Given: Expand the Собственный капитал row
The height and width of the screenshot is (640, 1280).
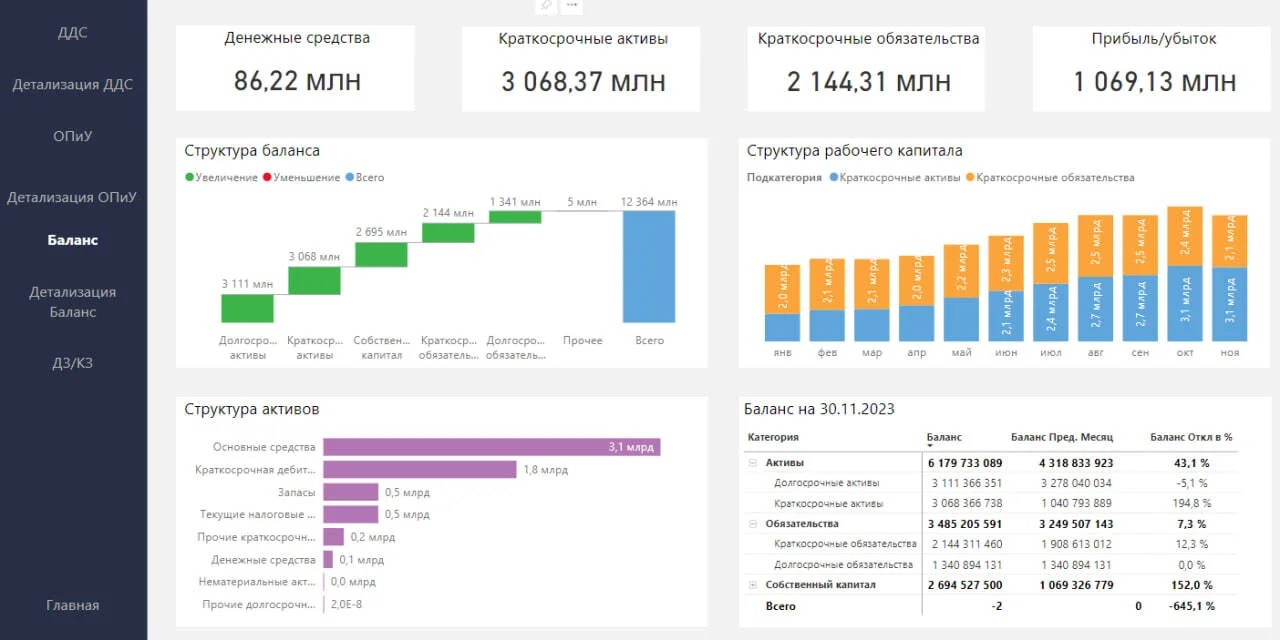Looking at the screenshot, I should (752, 585).
